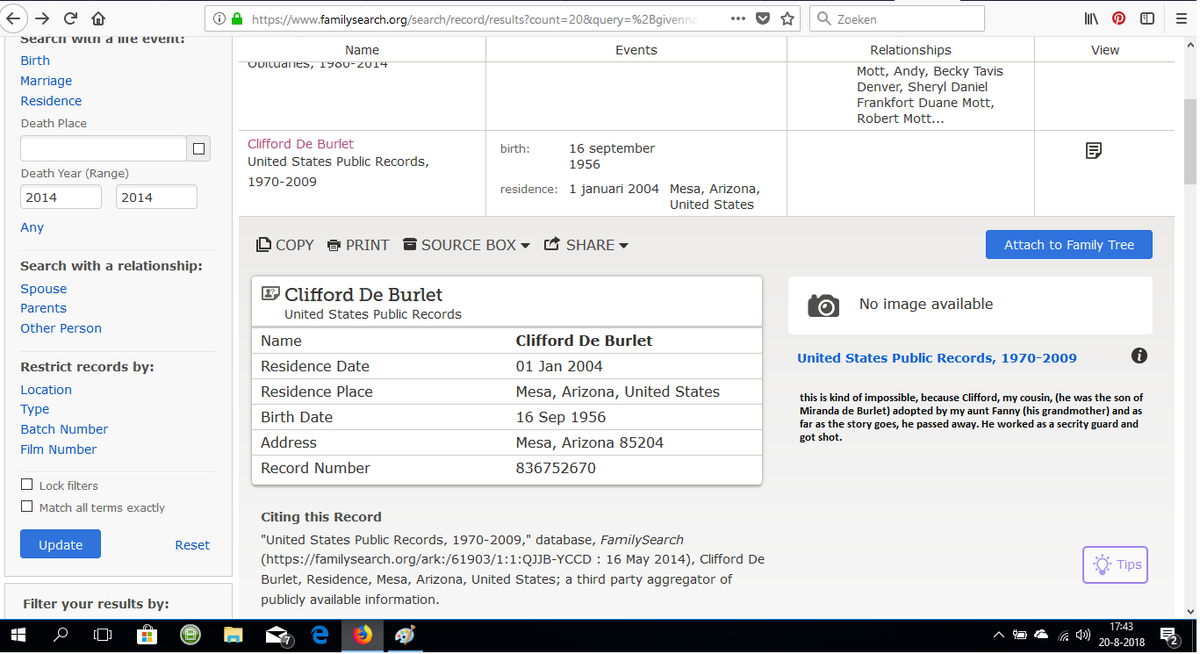
Task: Add a Birth life event filter
Action: tap(35, 61)
